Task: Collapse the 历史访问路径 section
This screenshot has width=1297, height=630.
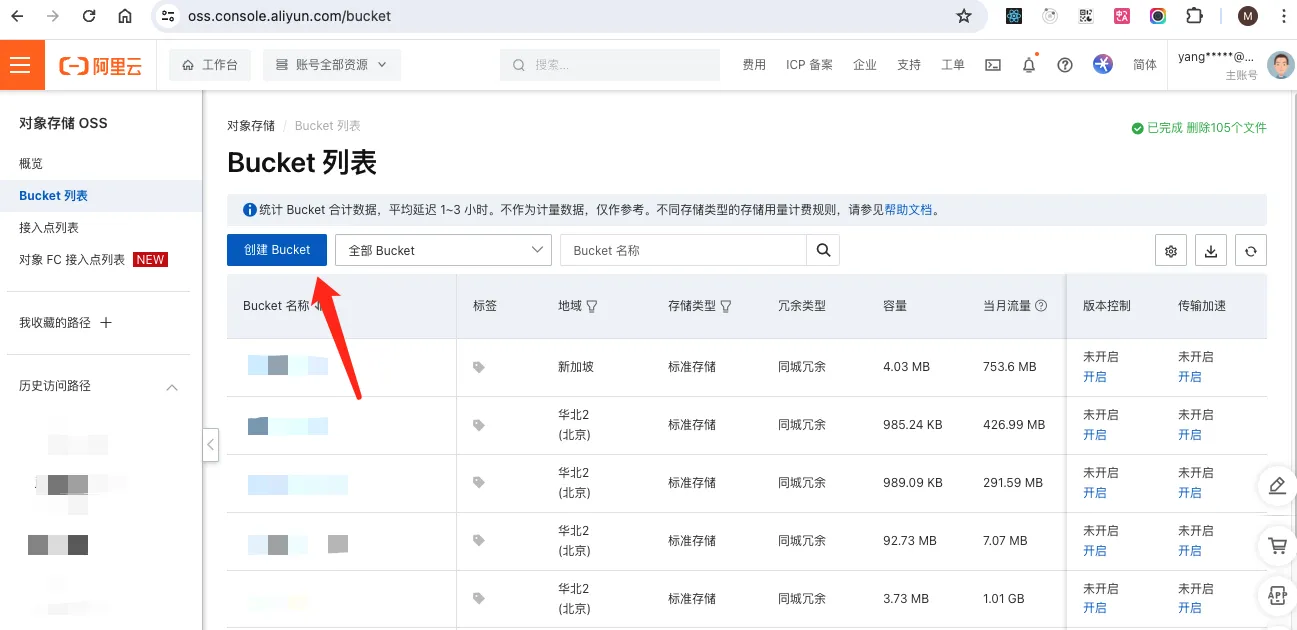Action: tap(171, 387)
